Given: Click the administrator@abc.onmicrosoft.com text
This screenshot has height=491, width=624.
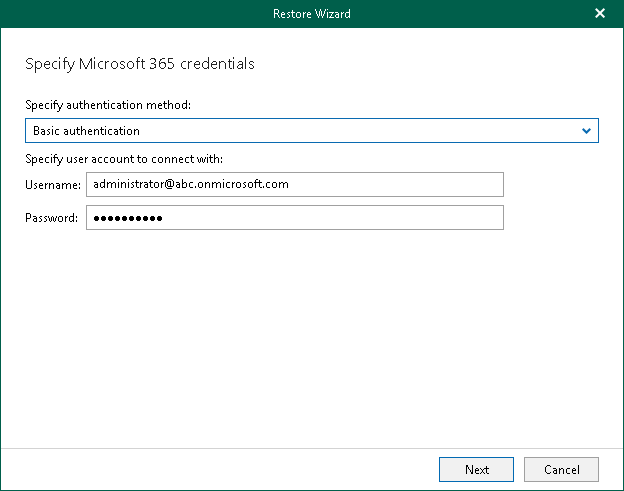Looking at the screenshot, I should coord(190,185).
